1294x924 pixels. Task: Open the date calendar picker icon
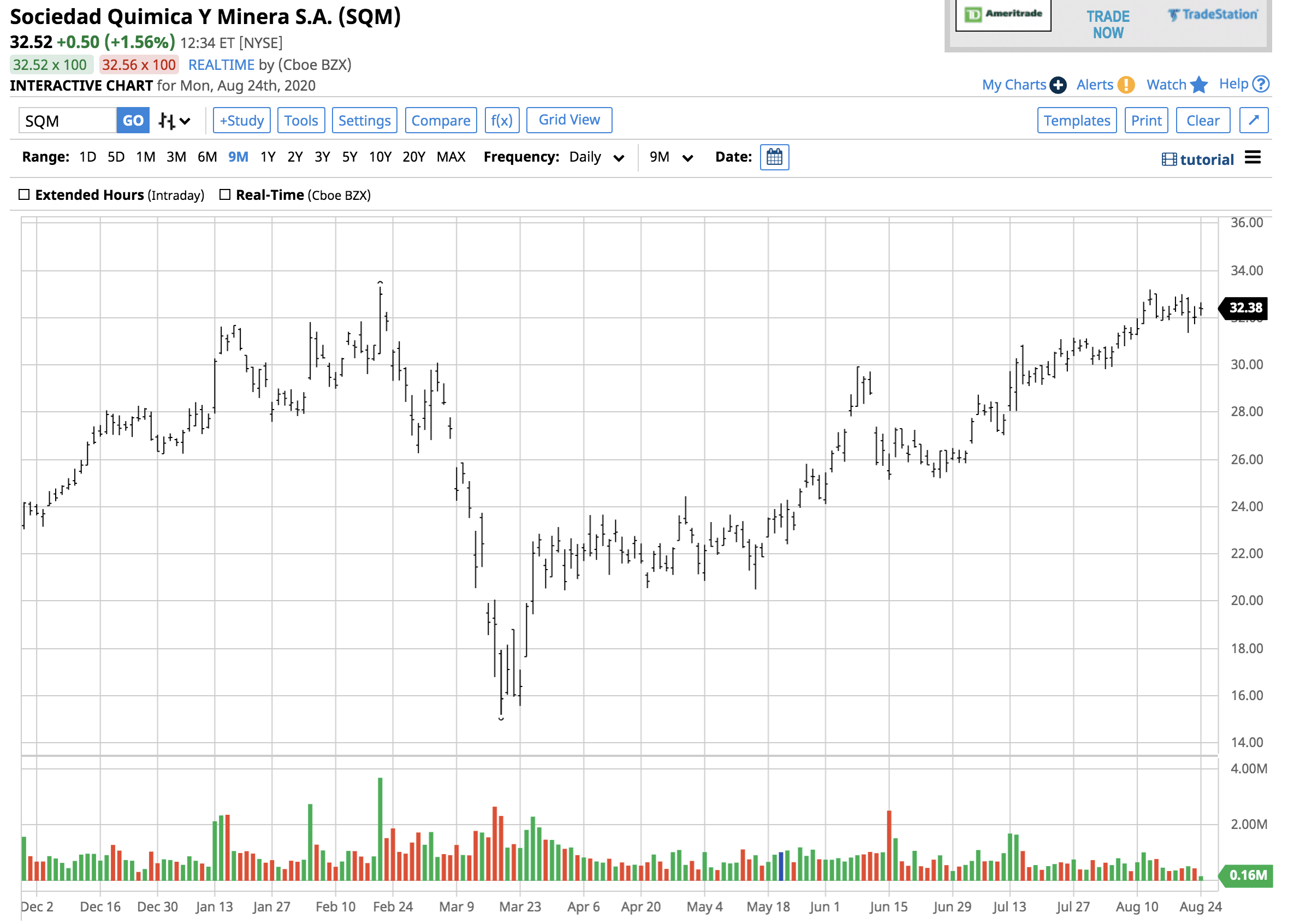pyautogui.click(x=774, y=157)
